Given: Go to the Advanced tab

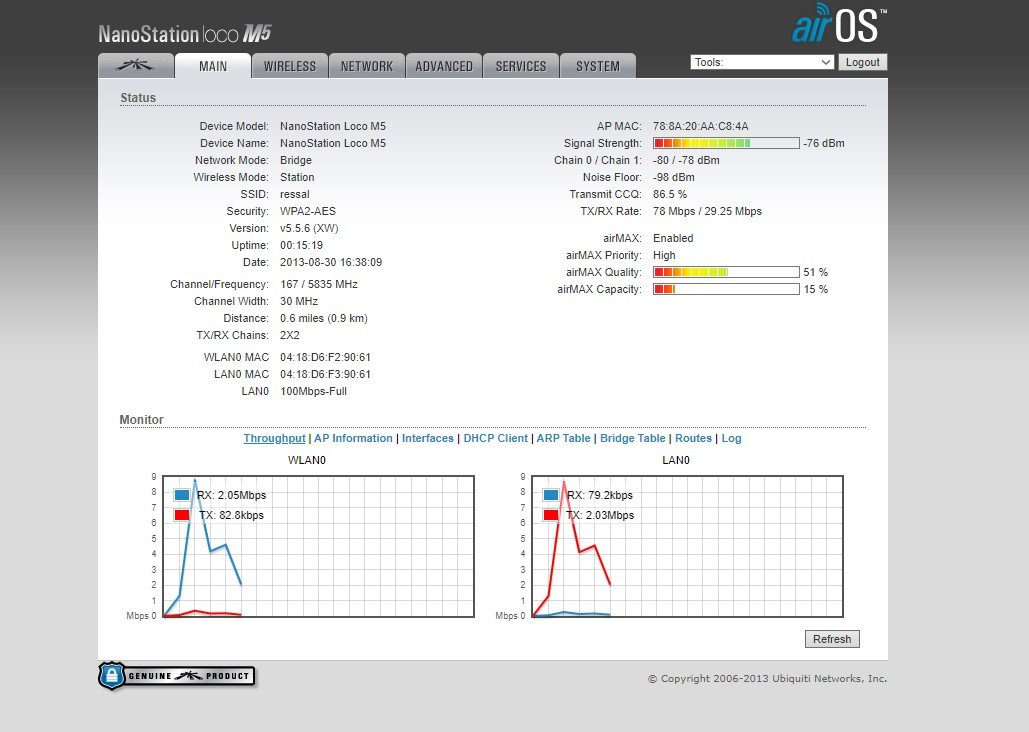Looking at the screenshot, I should pyautogui.click(x=444, y=66).
